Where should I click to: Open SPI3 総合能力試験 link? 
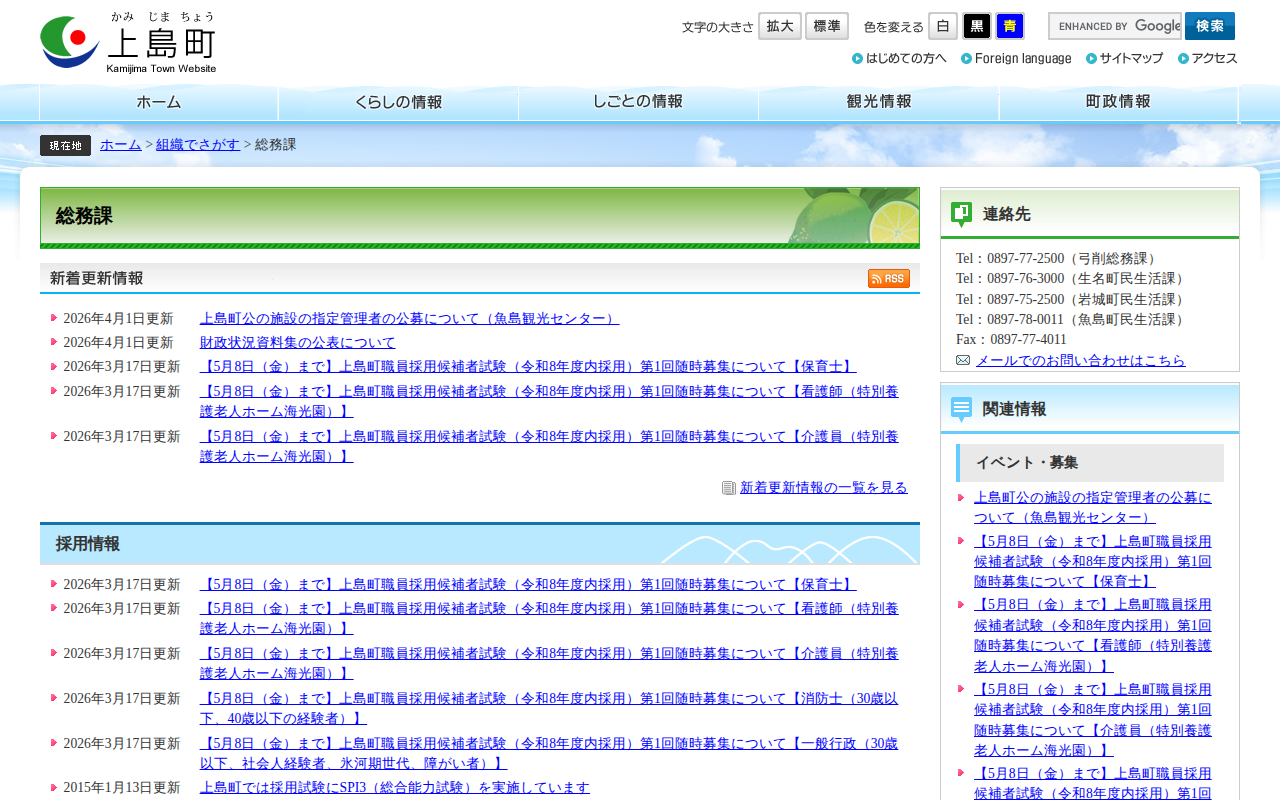pos(395,788)
